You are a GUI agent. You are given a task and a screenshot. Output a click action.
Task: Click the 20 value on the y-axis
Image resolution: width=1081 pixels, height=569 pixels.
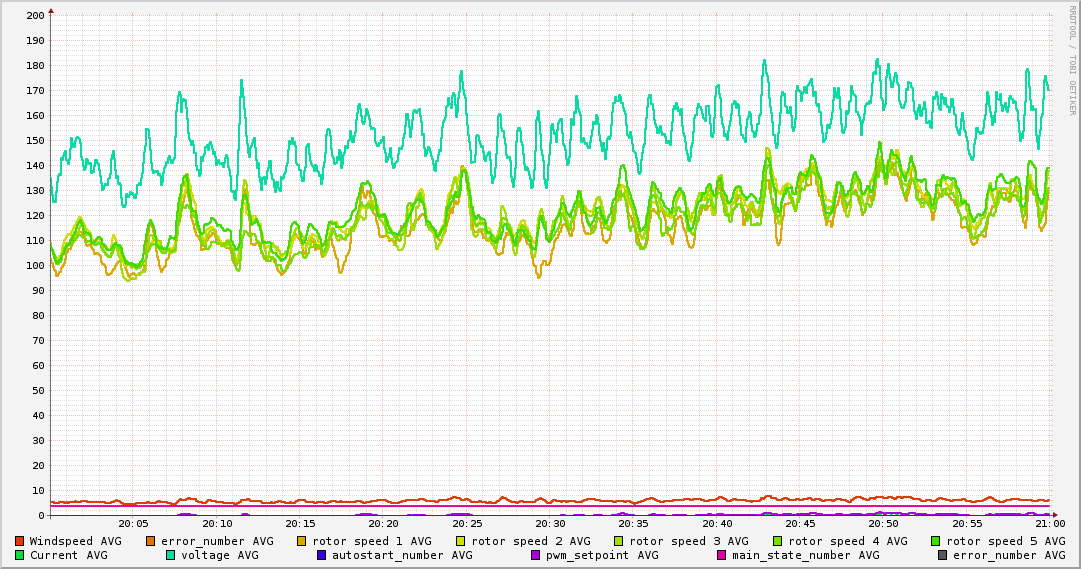[39, 466]
